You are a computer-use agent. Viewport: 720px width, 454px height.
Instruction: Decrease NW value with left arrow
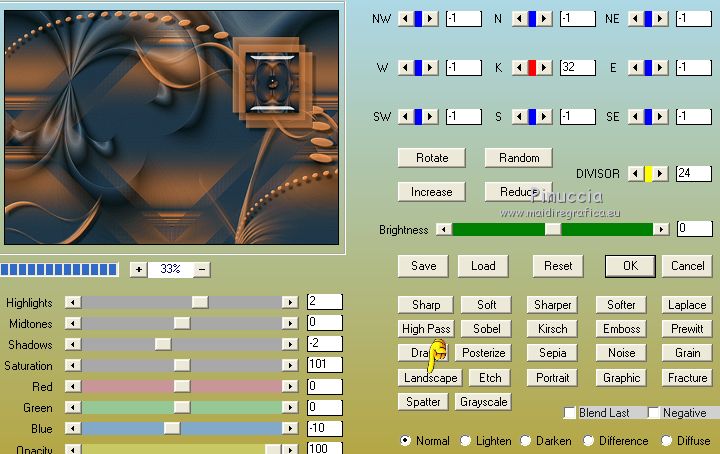405,19
